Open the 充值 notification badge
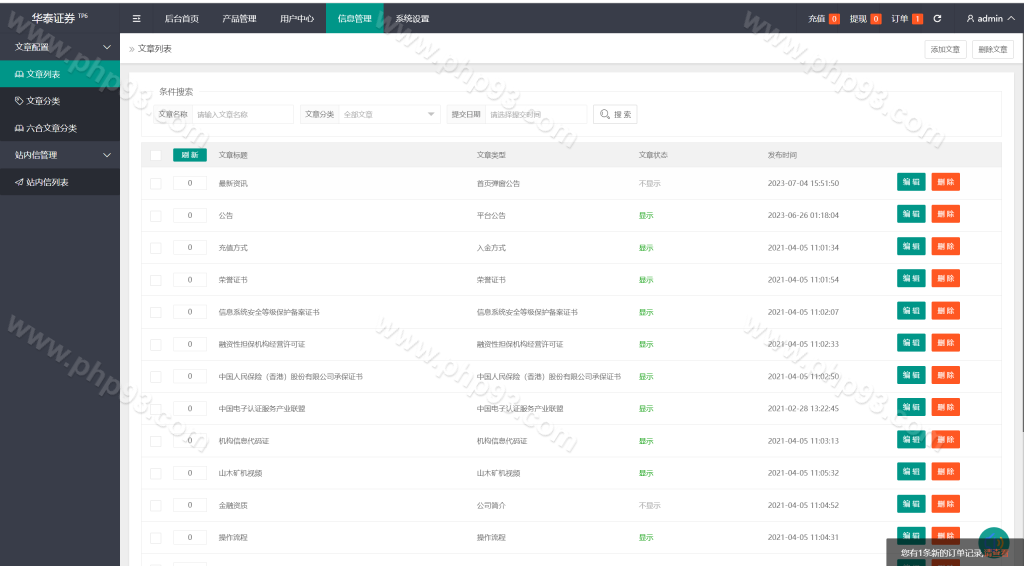This screenshot has height=566, width=1024. 824,18
